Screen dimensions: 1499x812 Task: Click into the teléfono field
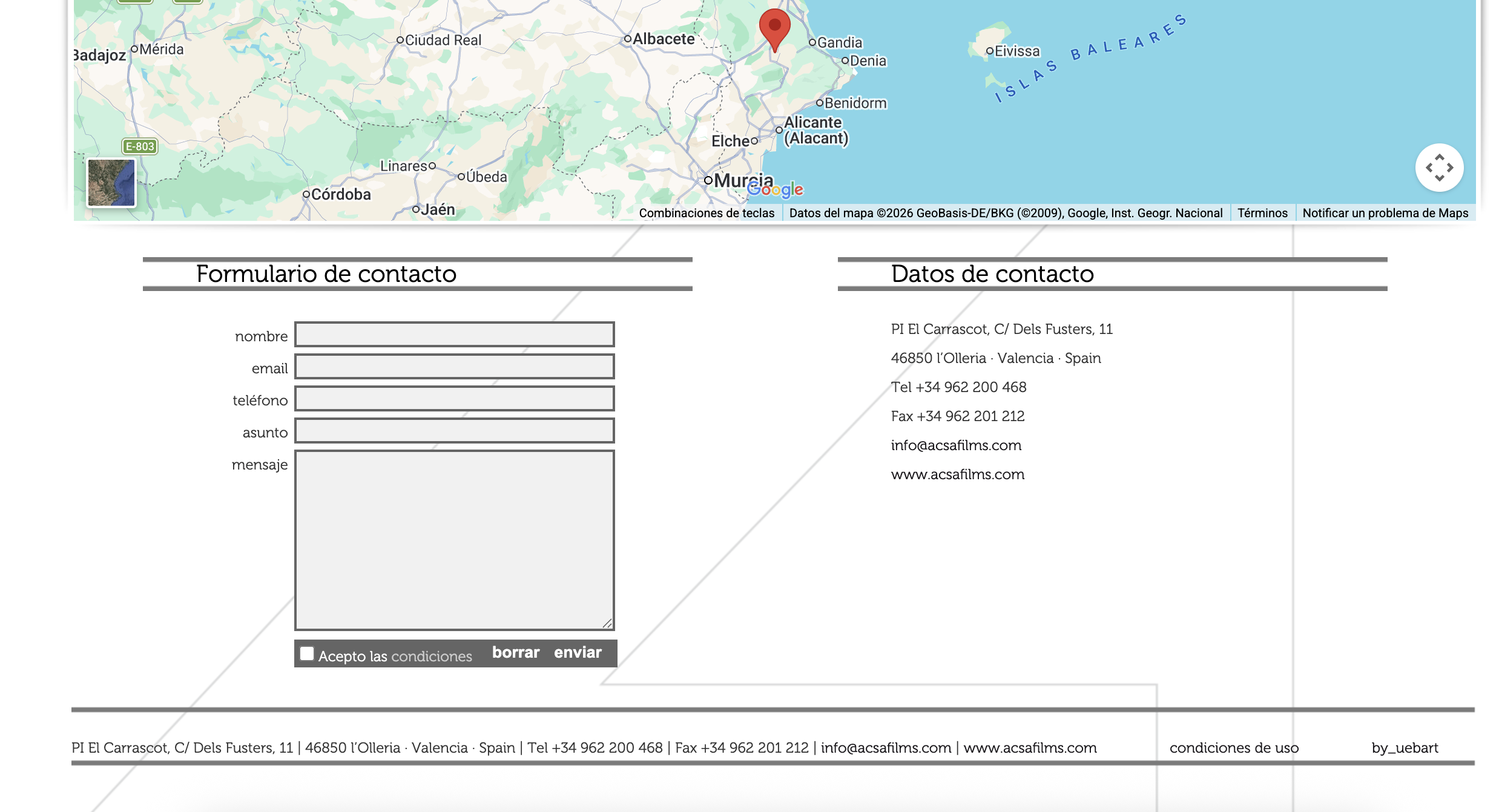454,399
